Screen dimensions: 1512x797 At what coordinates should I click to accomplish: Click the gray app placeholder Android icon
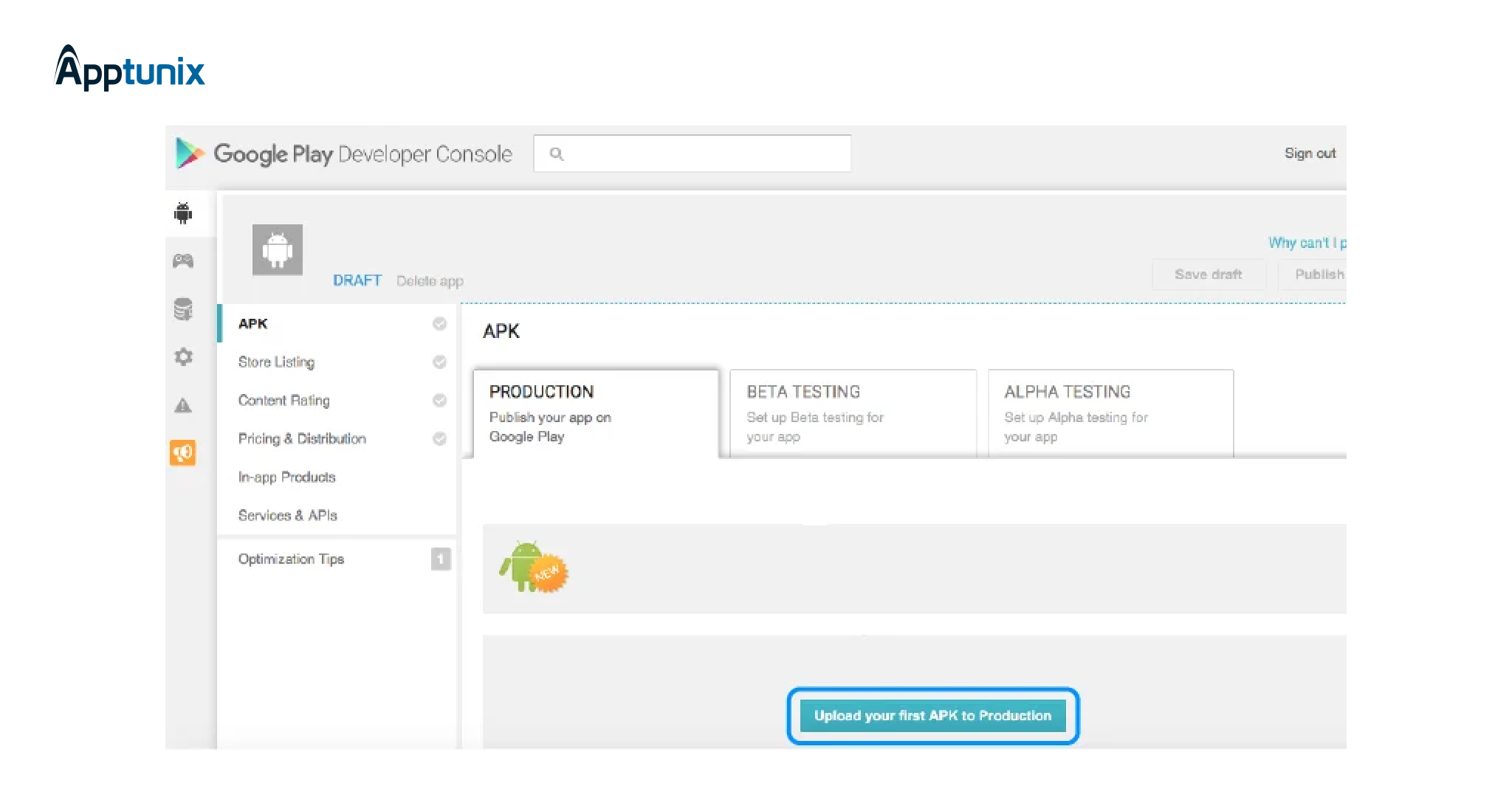click(278, 249)
